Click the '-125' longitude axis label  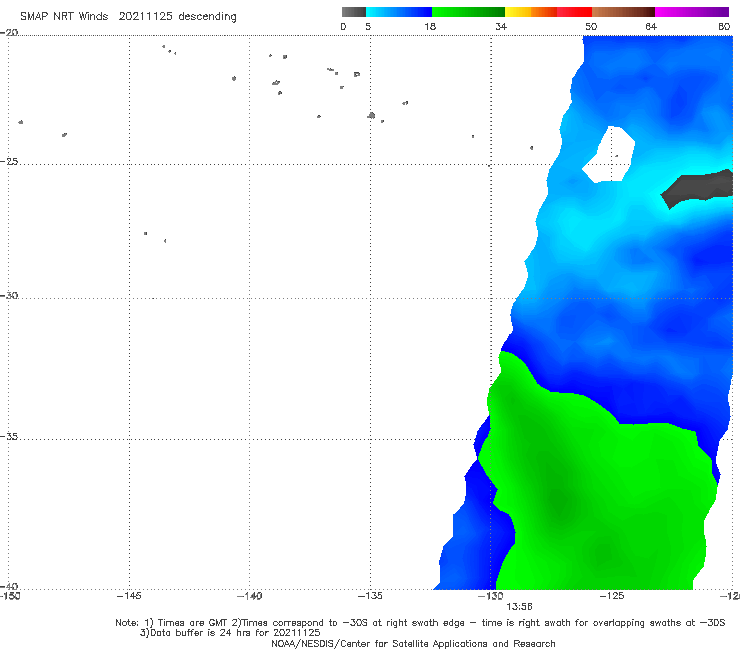click(612, 596)
